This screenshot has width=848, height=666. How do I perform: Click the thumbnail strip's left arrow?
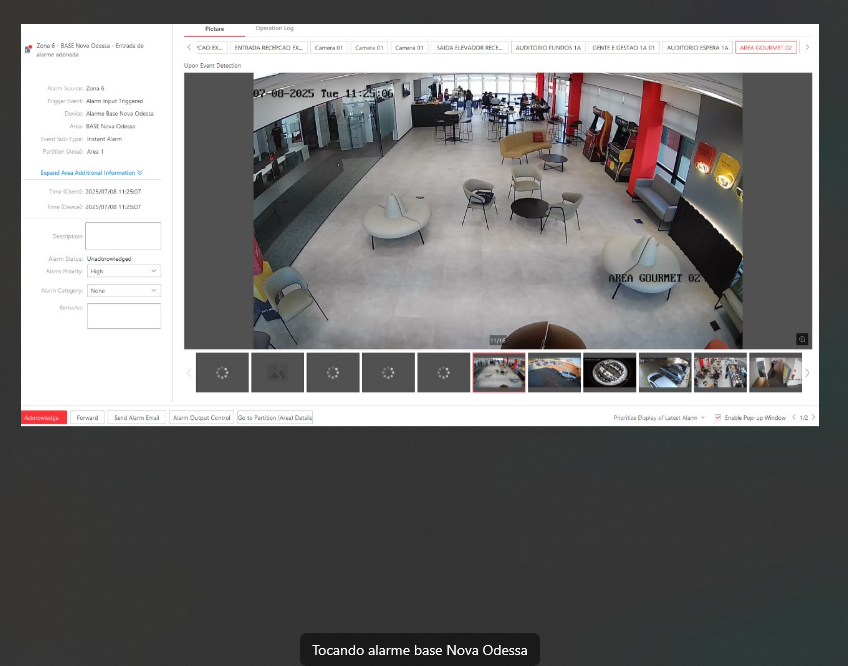tap(188, 372)
